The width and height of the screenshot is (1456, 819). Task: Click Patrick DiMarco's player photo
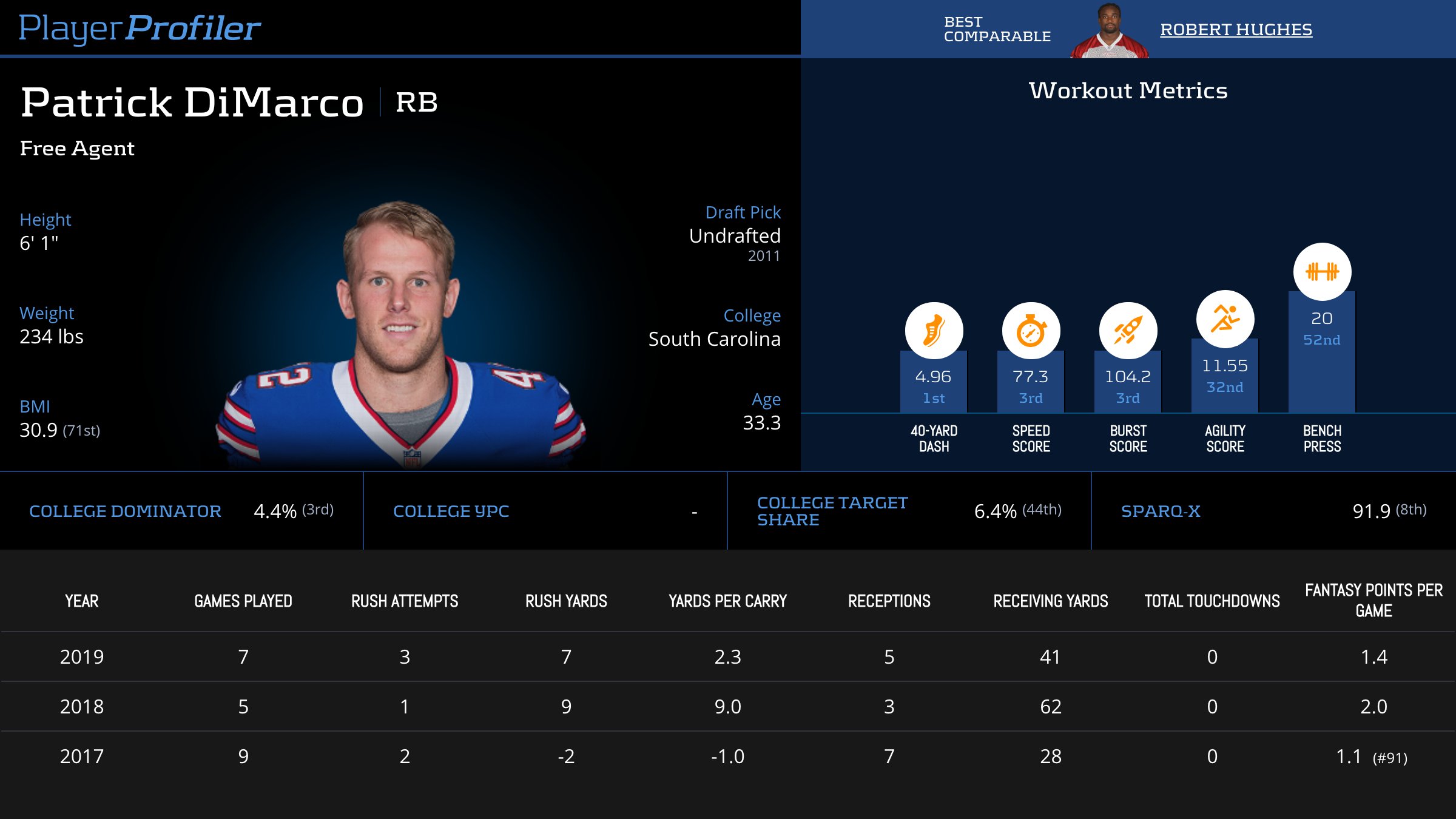tap(400, 334)
